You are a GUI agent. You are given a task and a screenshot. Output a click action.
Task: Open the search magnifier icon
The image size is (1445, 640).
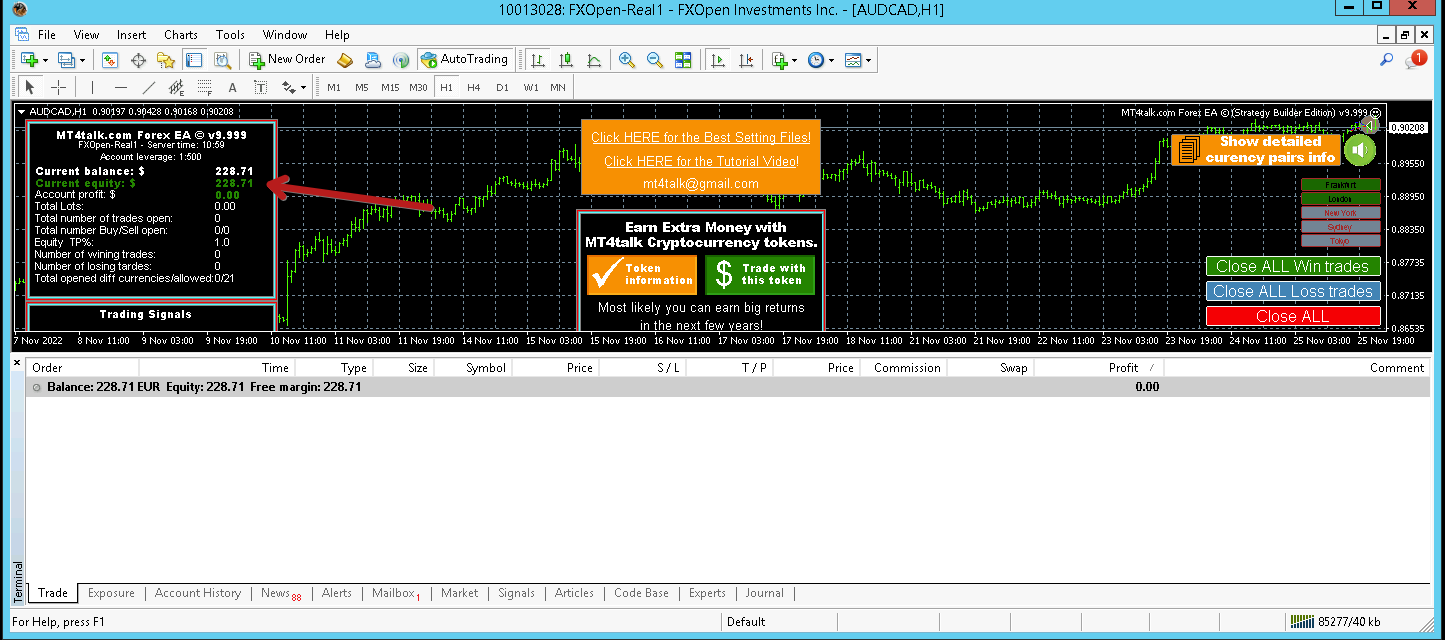tap(1386, 60)
